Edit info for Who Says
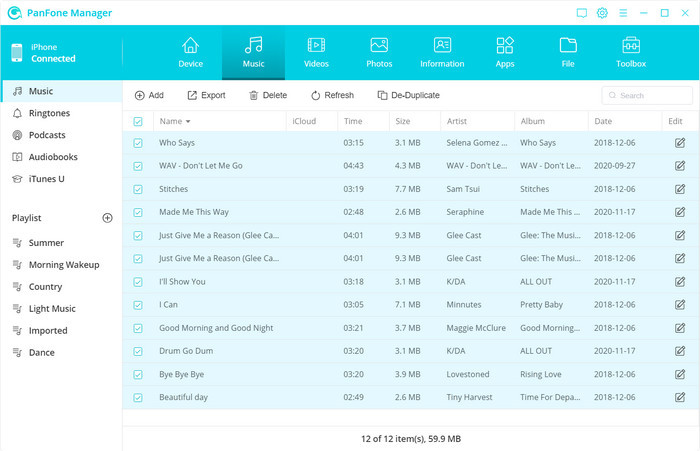Image resolution: width=700 pixels, height=451 pixels. [x=680, y=143]
